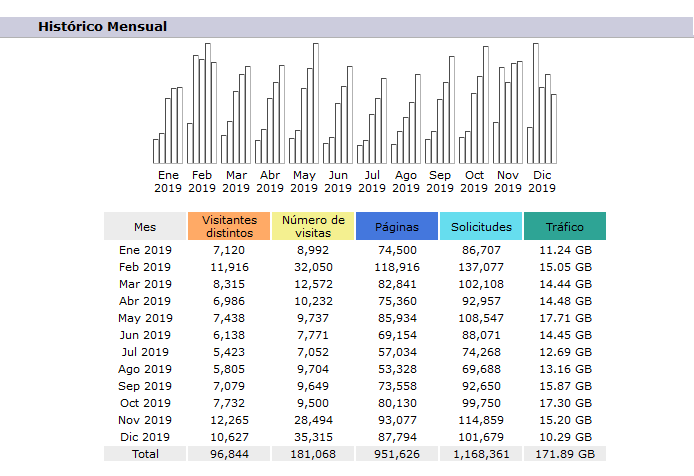Select the value 137,077 requests cell
The width and height of the screenshot is (694, 476).
click(x=481, y=267)
